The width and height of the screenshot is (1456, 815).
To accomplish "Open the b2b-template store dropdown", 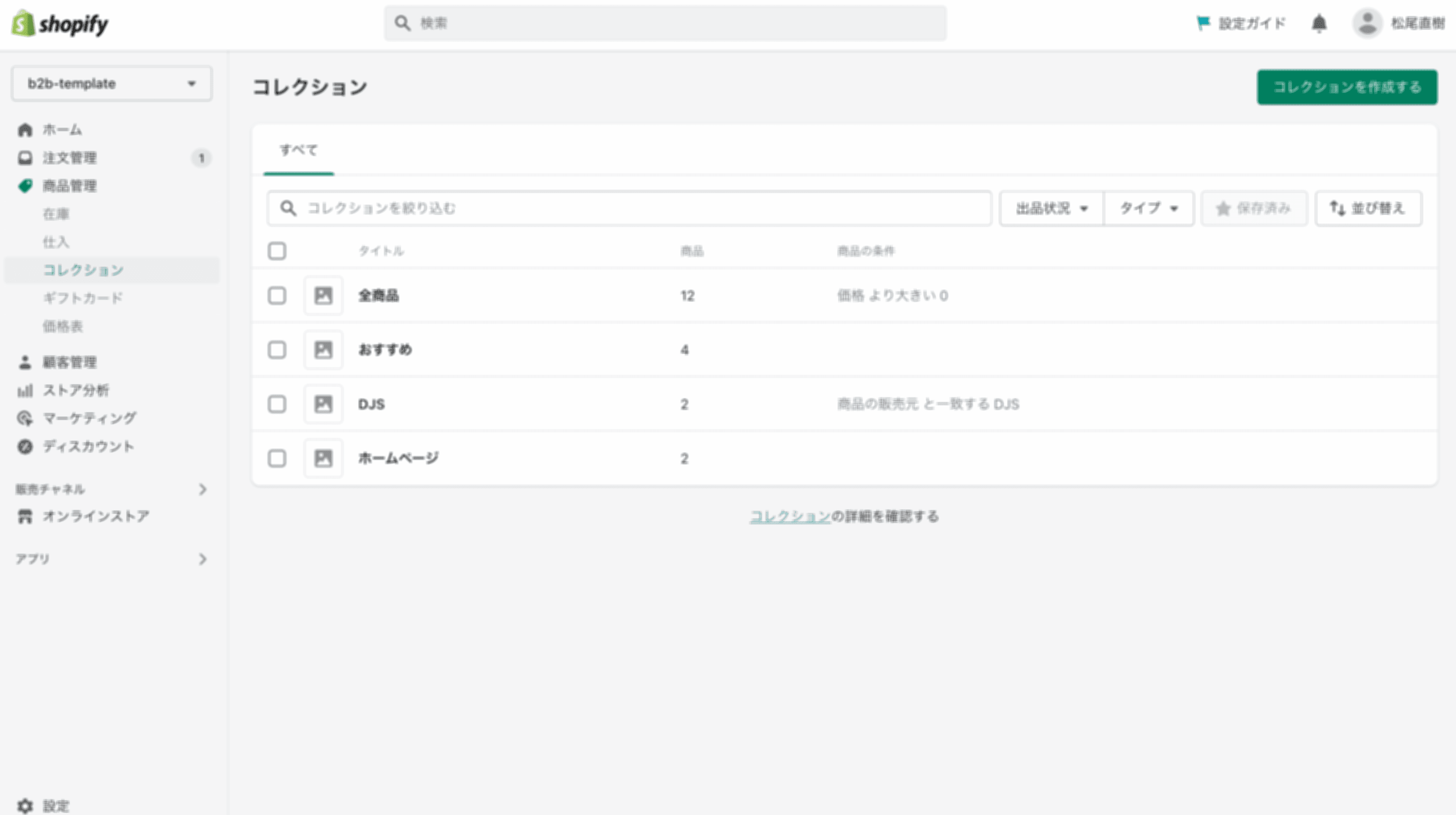I will [x=112, y=84].
